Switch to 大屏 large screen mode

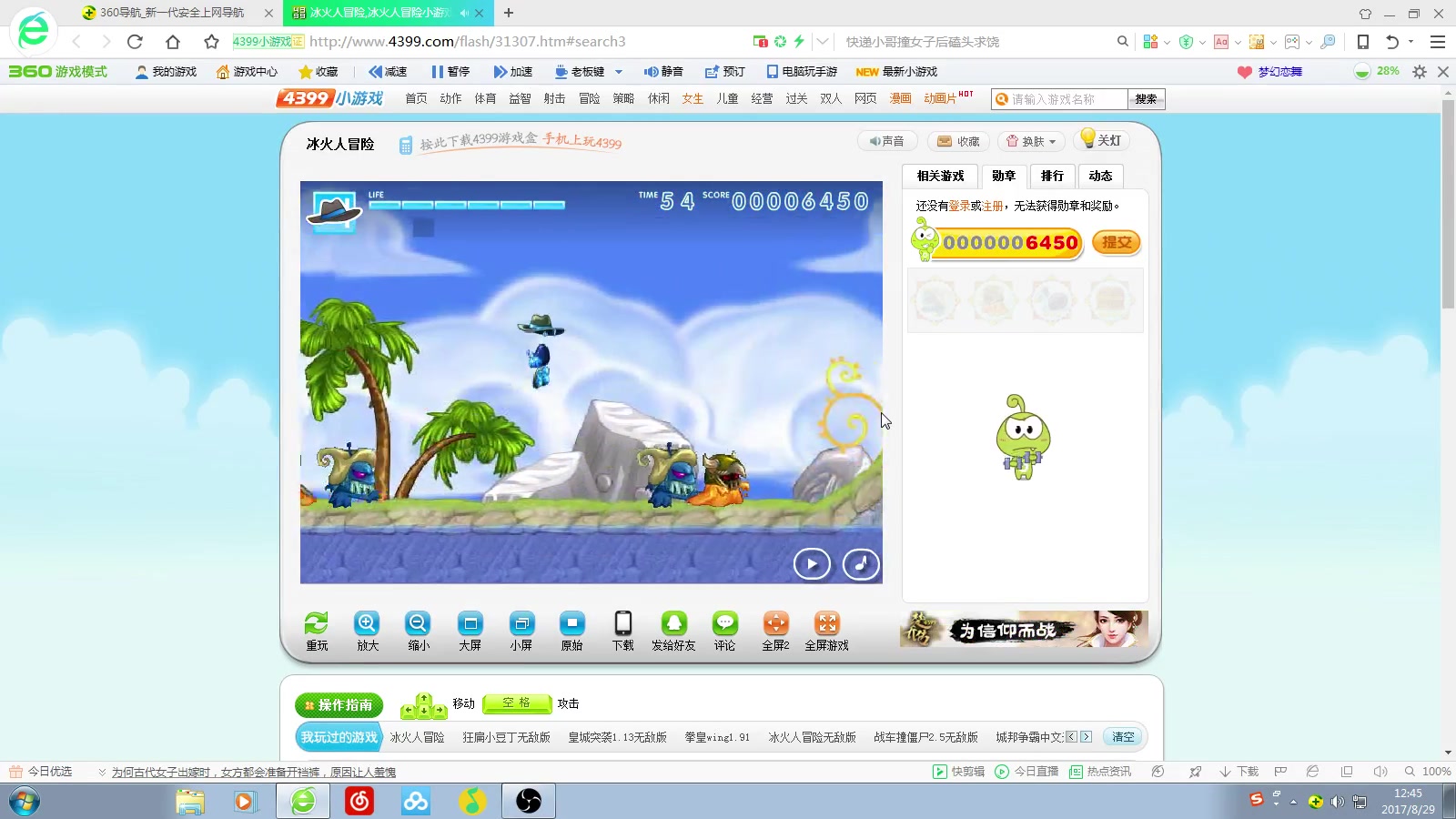[x=470, y=631]
